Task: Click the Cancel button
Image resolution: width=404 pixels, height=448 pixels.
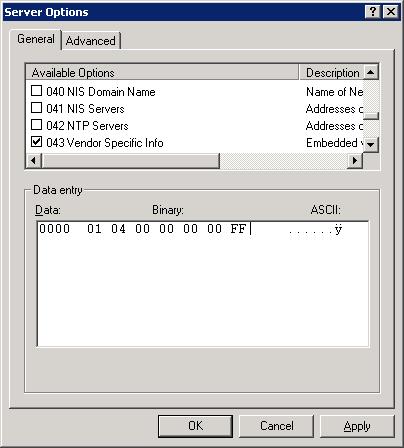Action: click(276, 426)
